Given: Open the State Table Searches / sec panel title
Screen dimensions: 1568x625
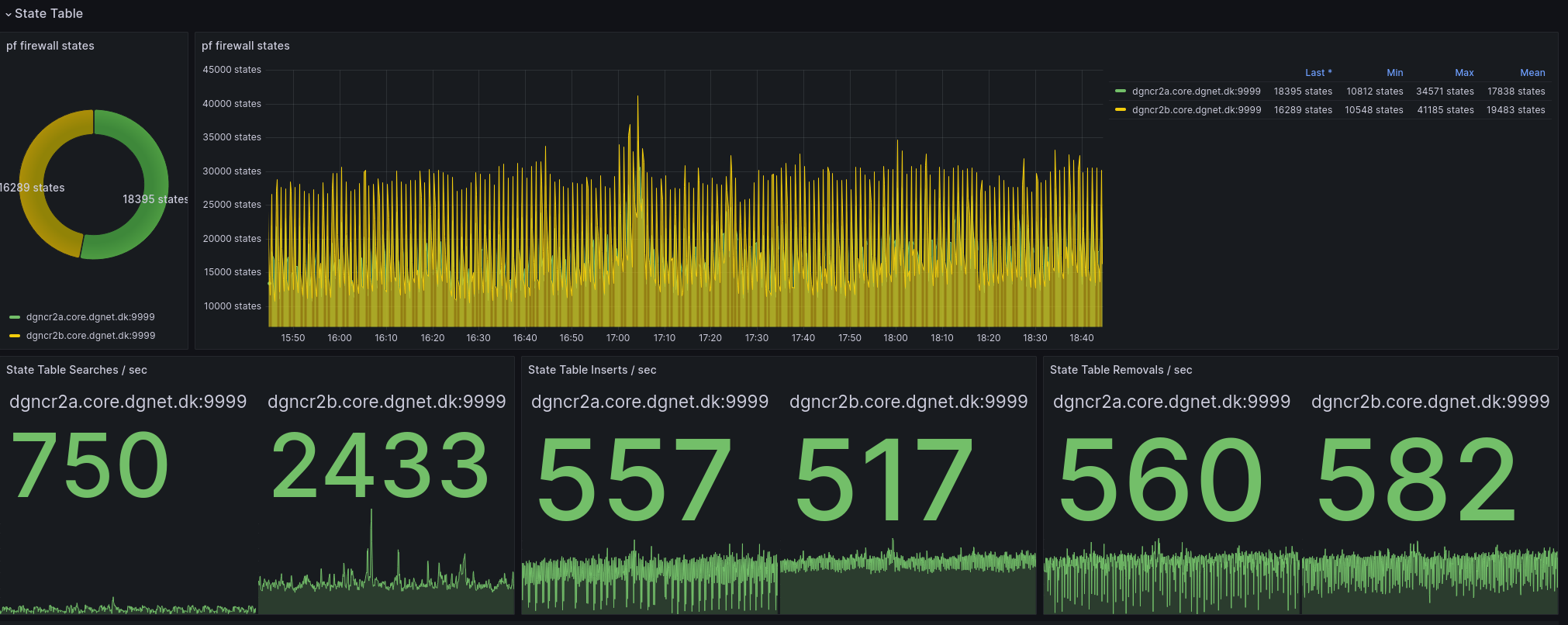Looking at the screenshot, I should click(77, 370).
